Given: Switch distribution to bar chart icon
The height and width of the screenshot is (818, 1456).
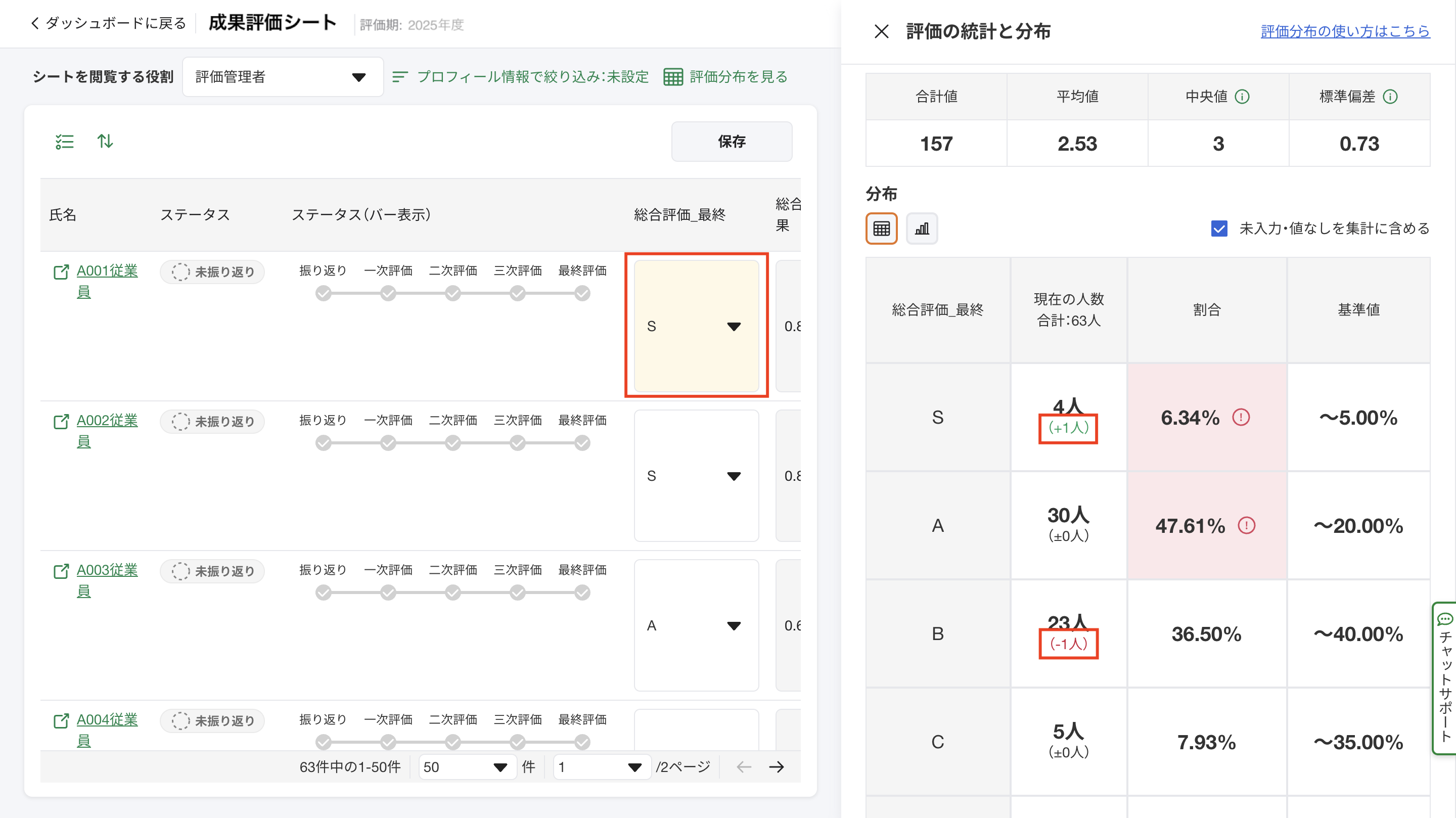Looking at the screenshot, I should [x=921, y=229].
